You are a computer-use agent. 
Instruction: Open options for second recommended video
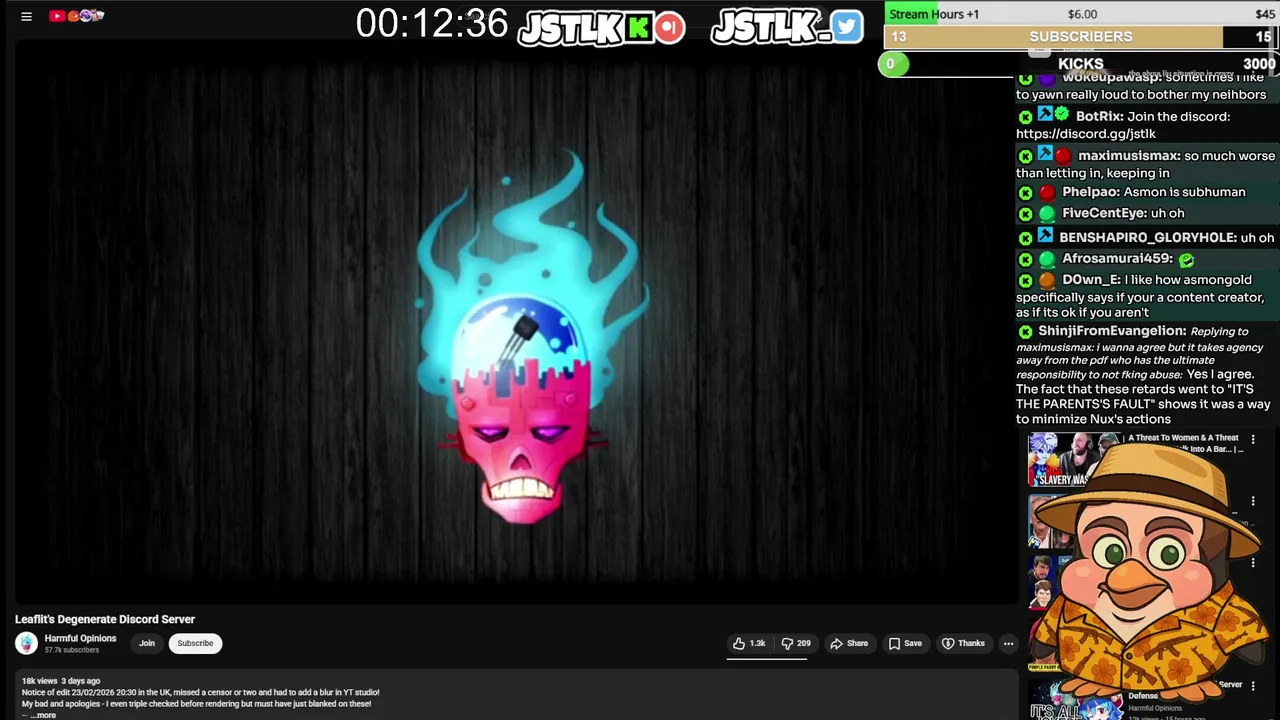[1253, 502]
